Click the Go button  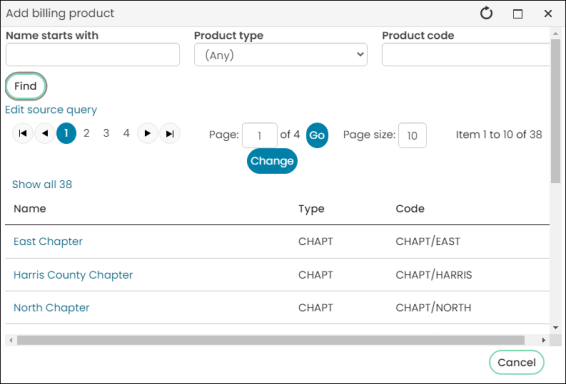coord(317,135)
